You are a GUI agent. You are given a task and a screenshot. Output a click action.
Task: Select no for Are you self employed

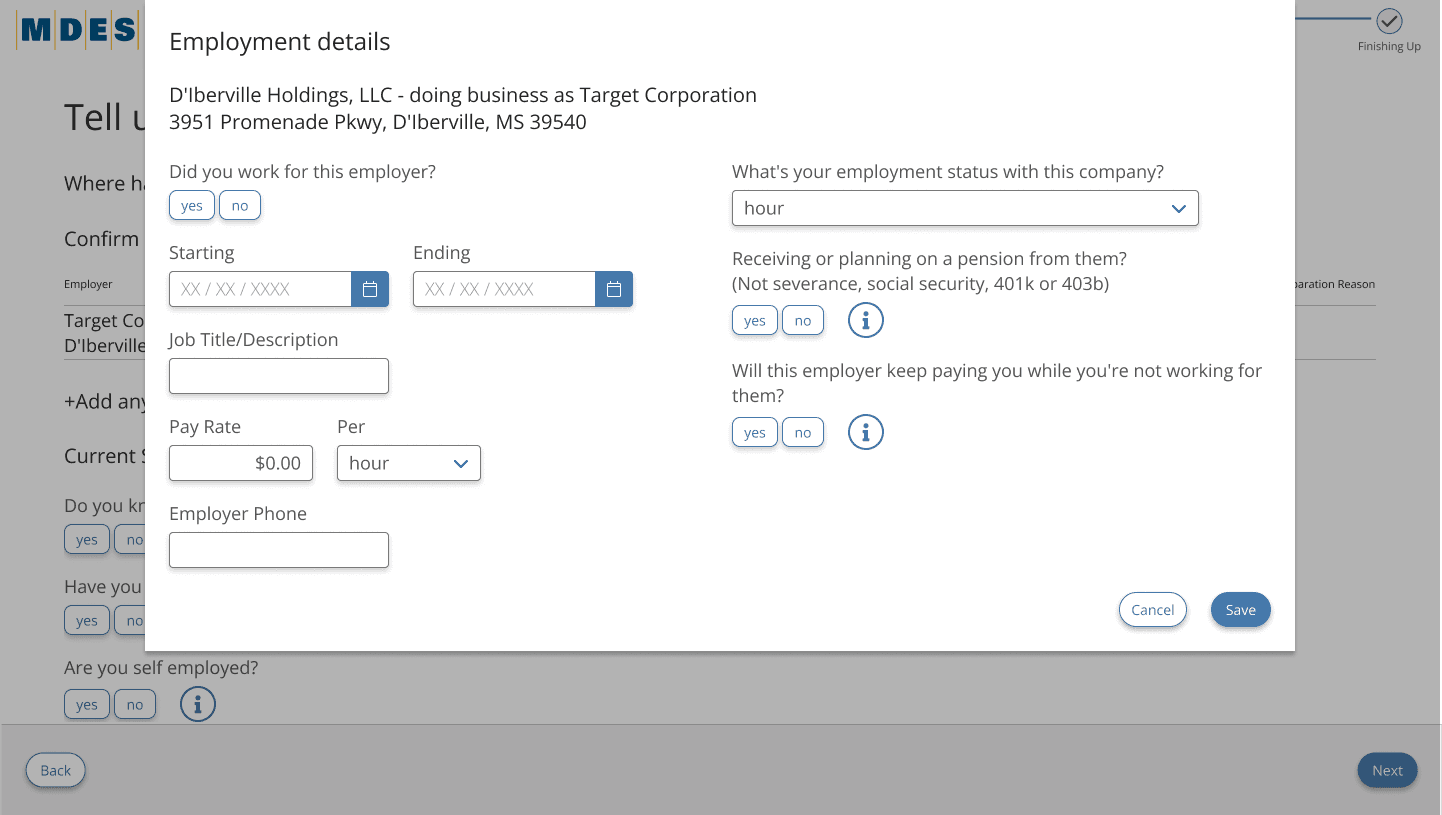tap(135, 705)
